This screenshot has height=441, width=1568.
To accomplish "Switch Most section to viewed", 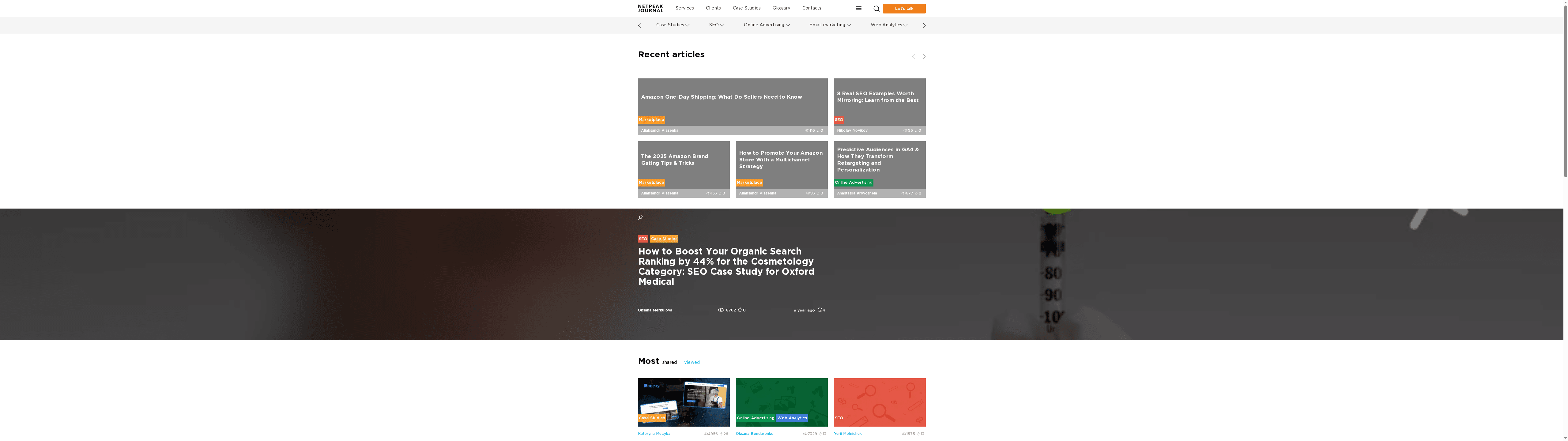I will click(x=692, y=362).
